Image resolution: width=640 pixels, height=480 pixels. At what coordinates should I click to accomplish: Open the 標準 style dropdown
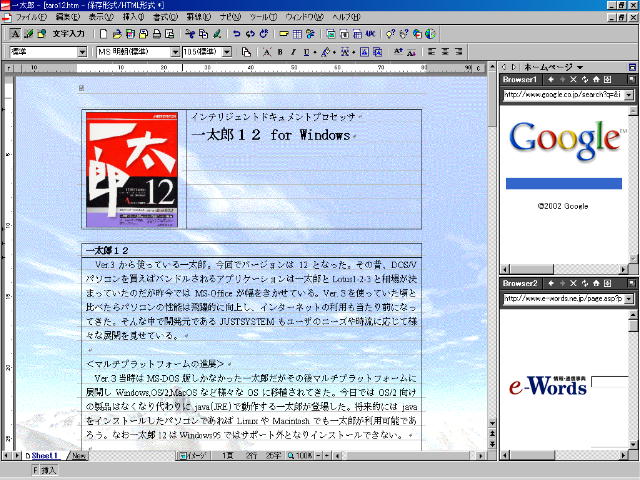[x=82, y=52]
